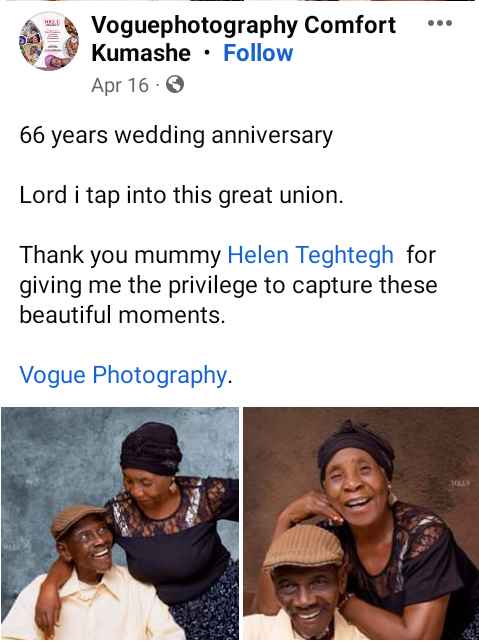Open the Apr 16 post timestamp
The width and height of the screenshot is (479, 642).
tap(120, 85)
